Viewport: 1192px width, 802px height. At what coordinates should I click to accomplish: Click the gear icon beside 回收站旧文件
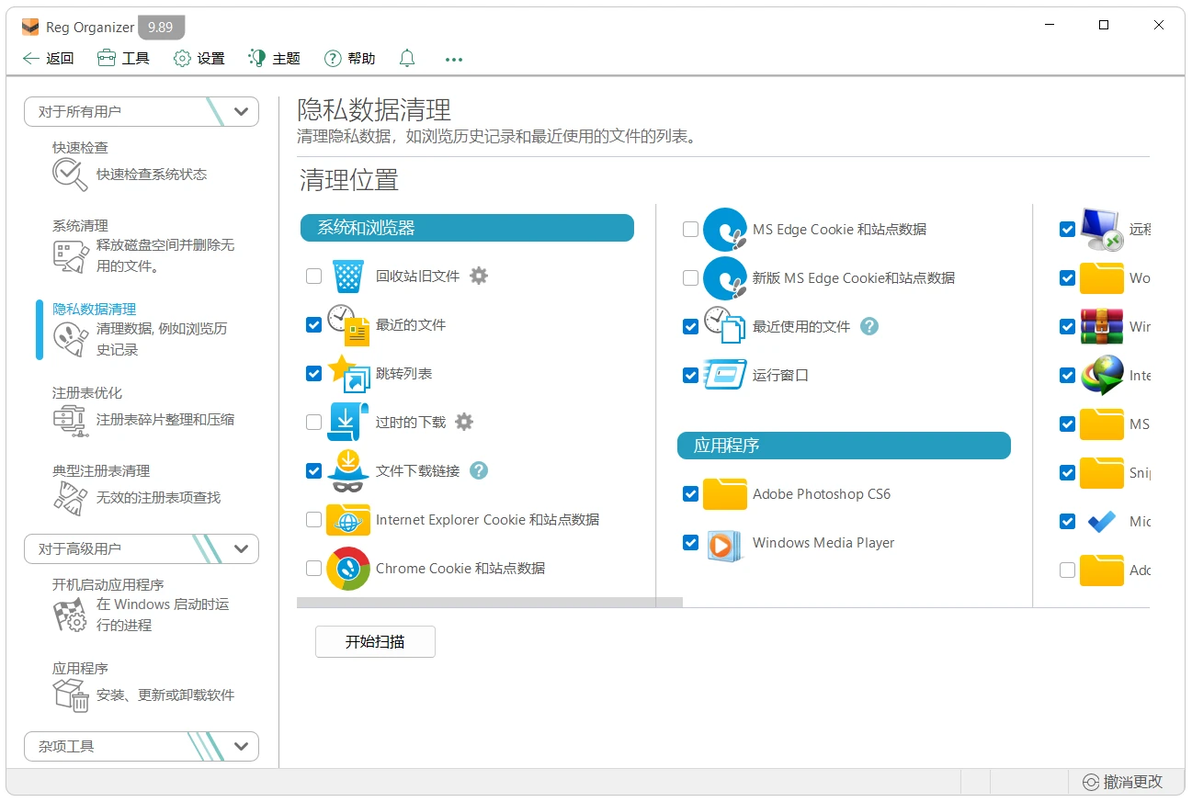(478, 275)
